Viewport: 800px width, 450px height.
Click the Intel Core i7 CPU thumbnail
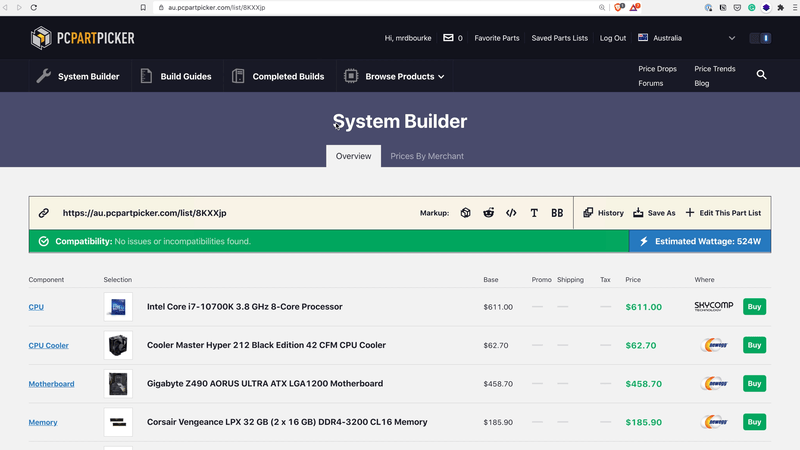118,307
